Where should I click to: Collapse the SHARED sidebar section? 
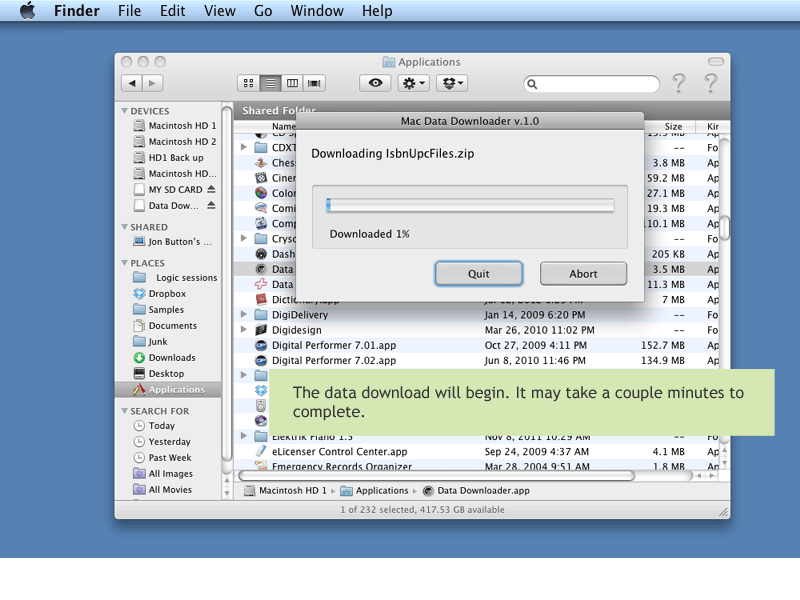(124, 227)
